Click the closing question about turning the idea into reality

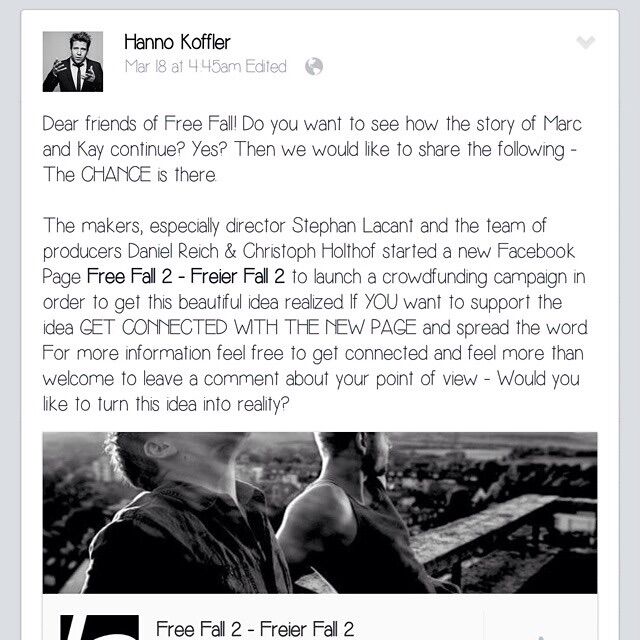pos(311,391)
